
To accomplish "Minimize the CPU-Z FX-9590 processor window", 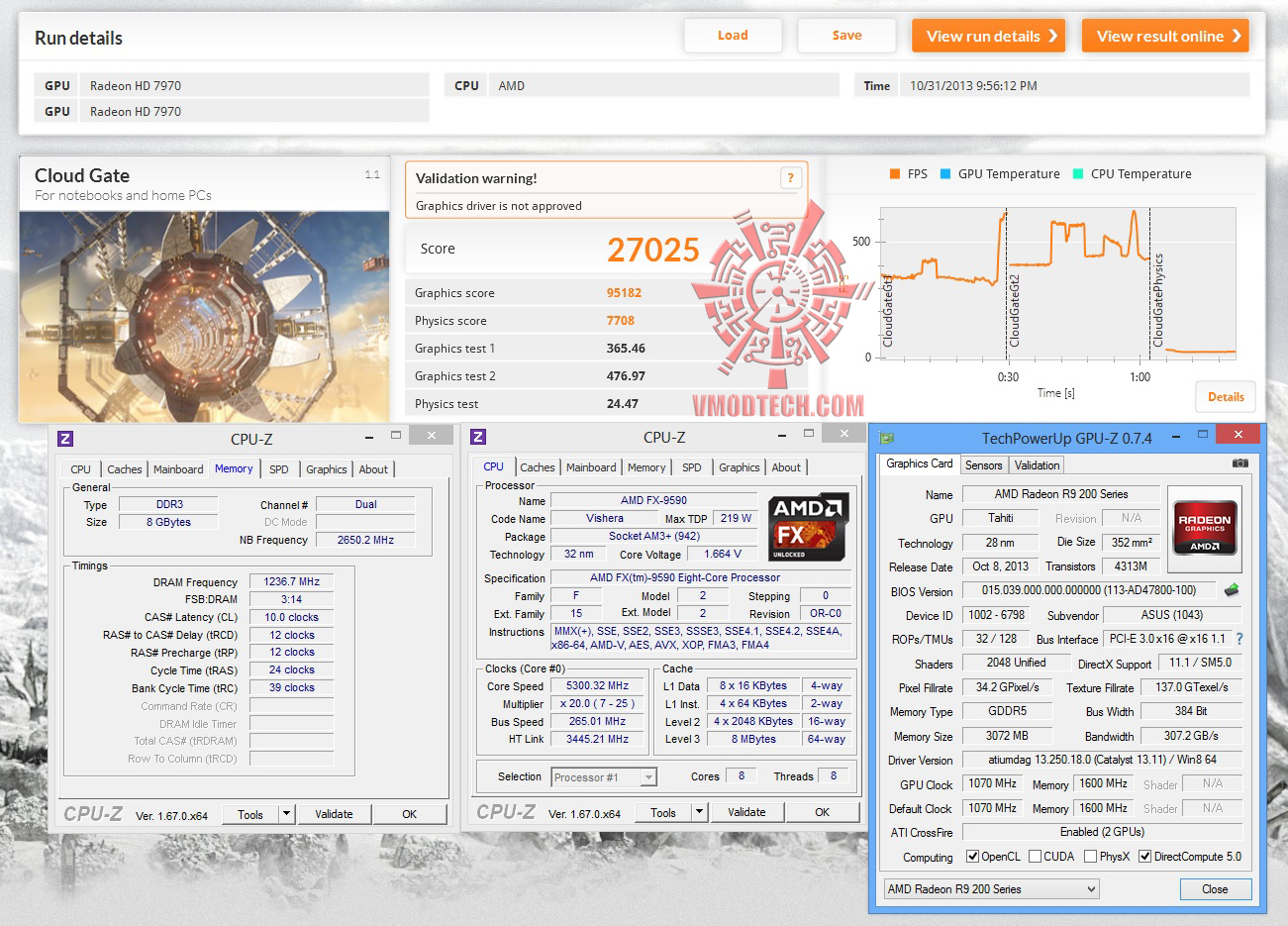I will coord(782,434).
